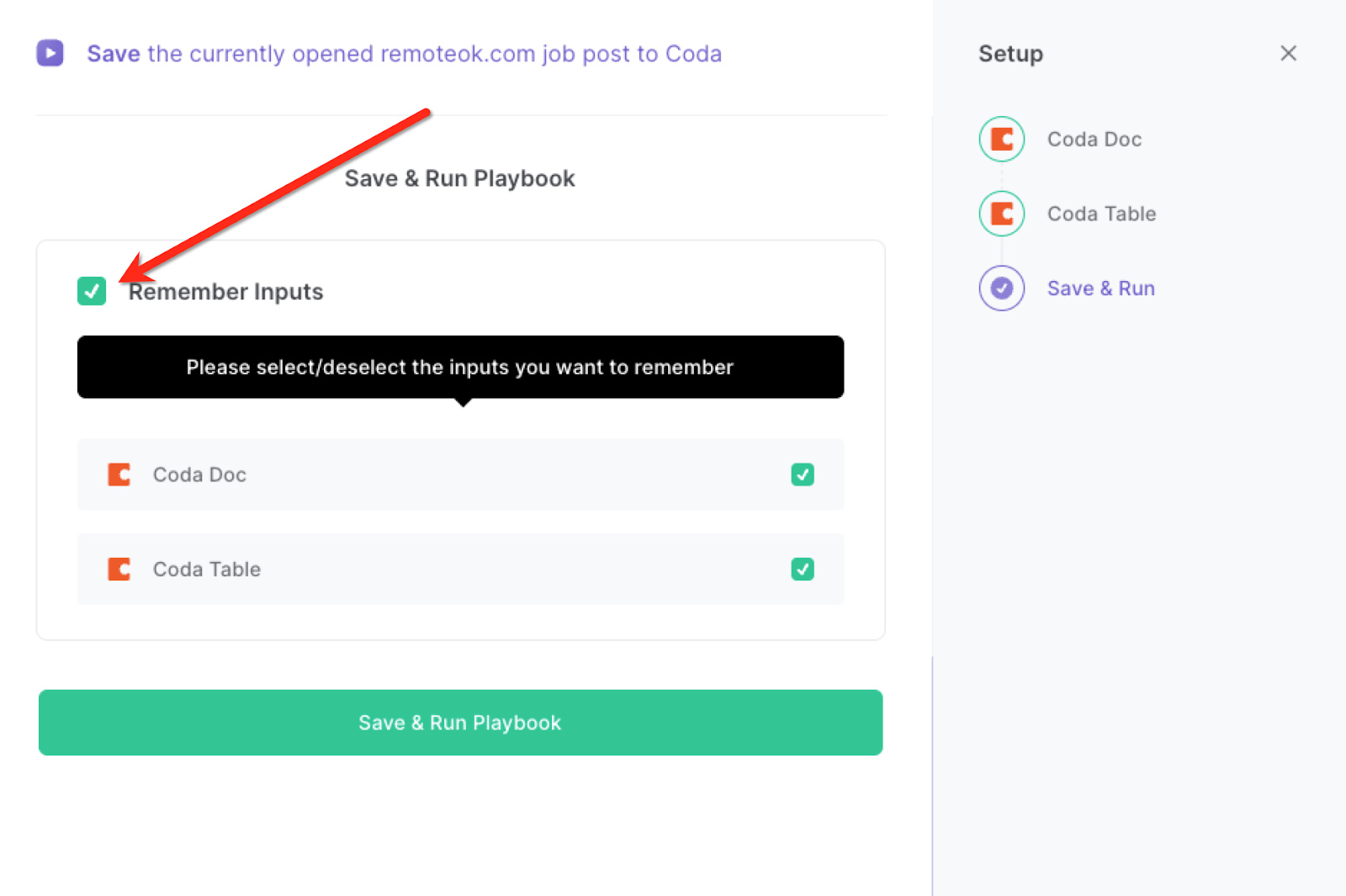Screen dimensions: 1346x896
Task: Click the Coda logo in Coda Table row
Action: 119,569
